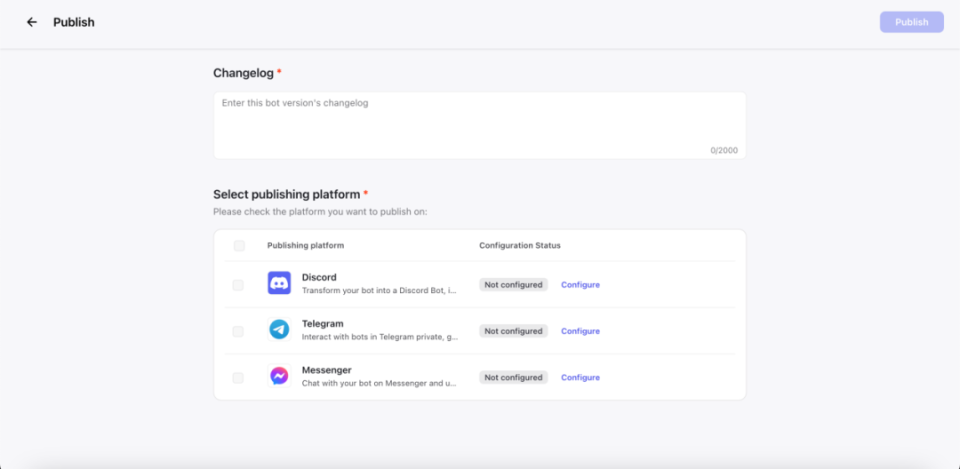Click the Configuration Status column header
Image resolution: width=960 pixels, height=469 pixels.
pyautogui.click(x=519, y=246)
